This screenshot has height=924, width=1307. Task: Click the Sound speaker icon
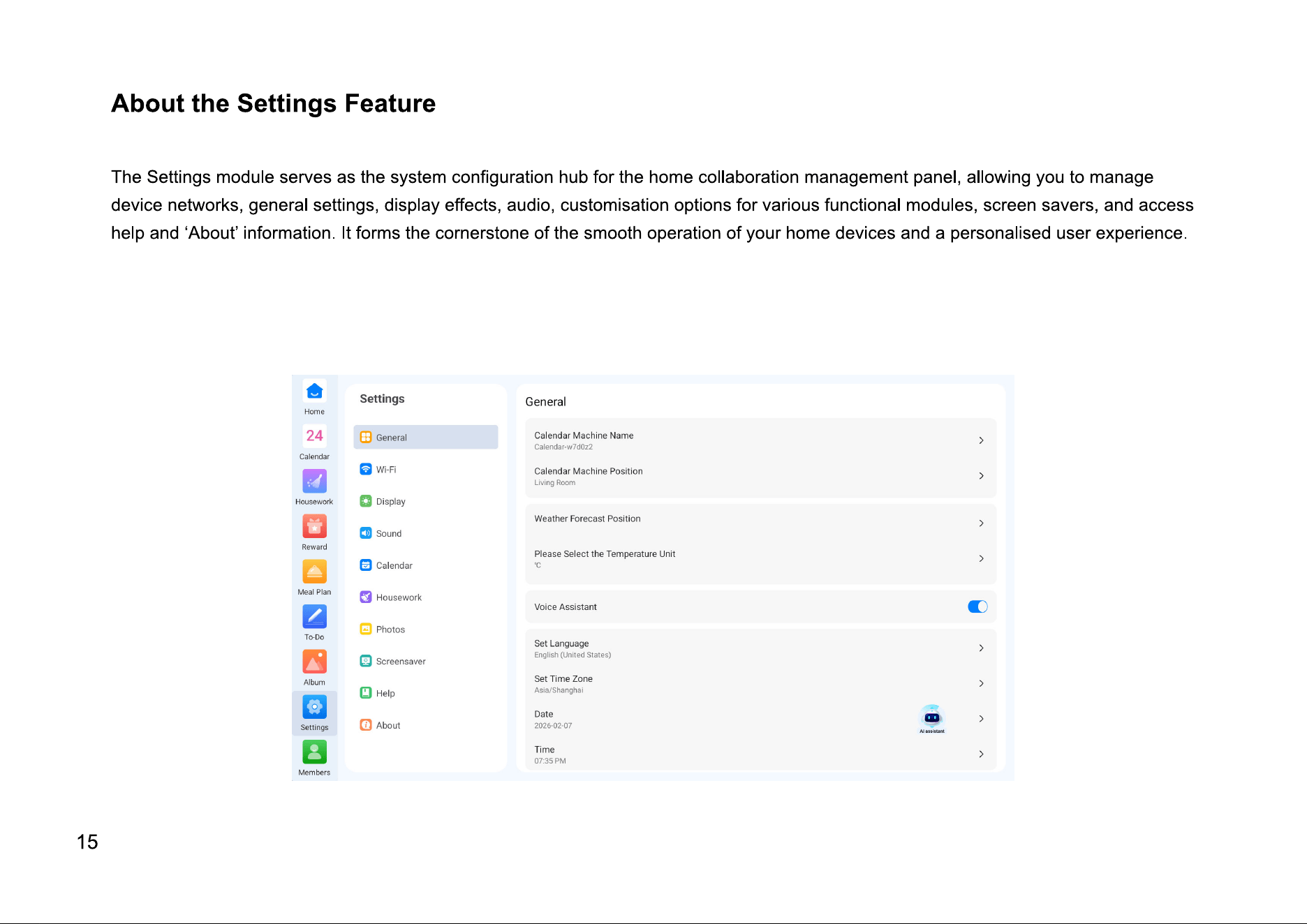[x=366, y=533]
